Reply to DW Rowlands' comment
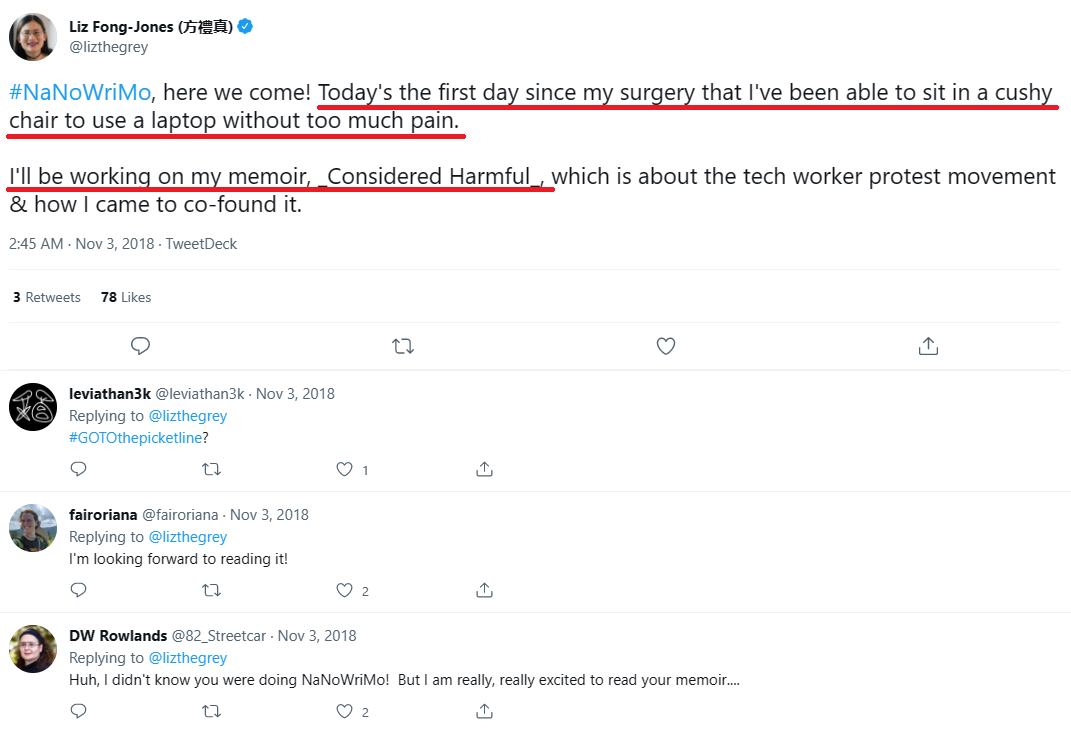Viewport: 1071px width, 730px height. [79, 711]
